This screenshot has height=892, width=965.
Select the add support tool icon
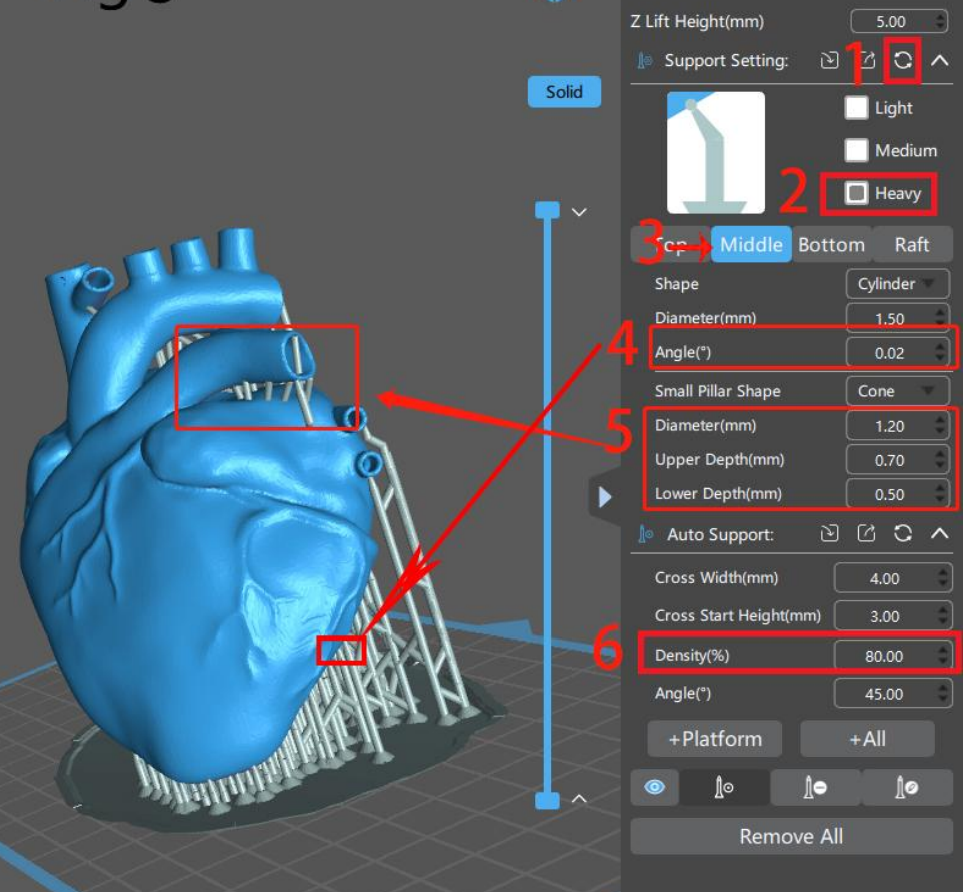tap(724, 787)
